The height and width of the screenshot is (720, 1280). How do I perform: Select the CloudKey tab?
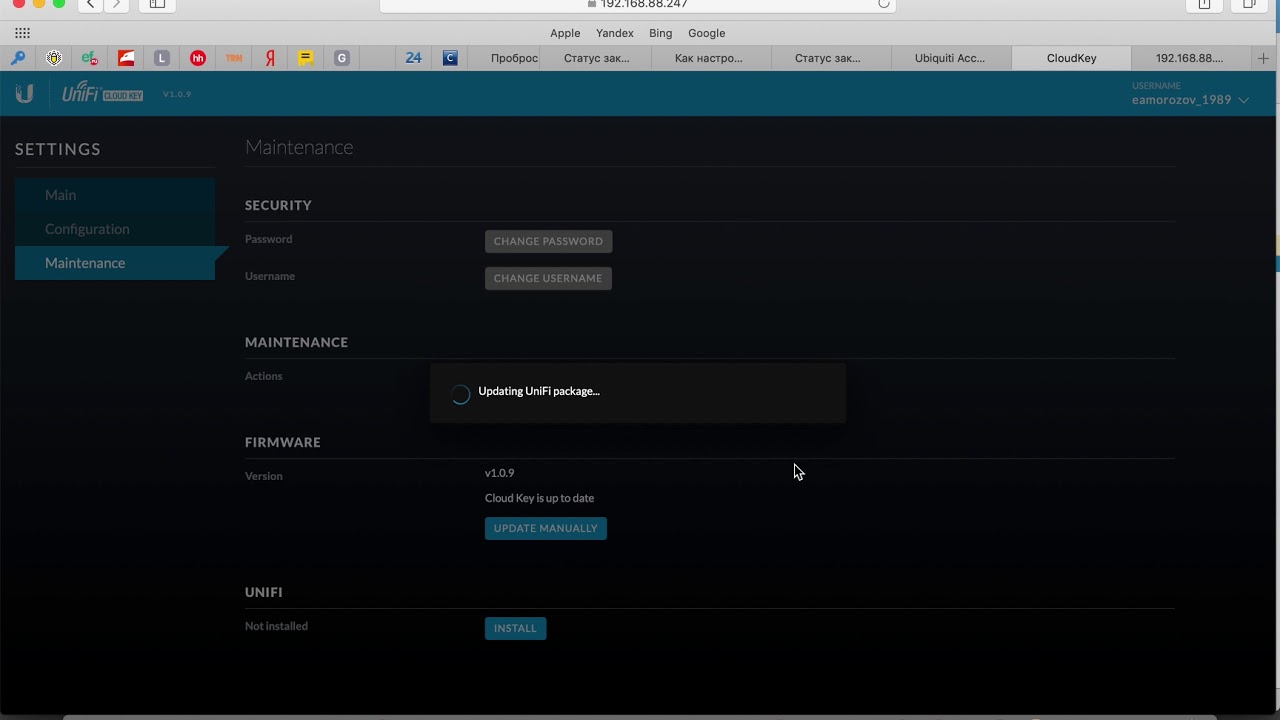point(1072,58)
